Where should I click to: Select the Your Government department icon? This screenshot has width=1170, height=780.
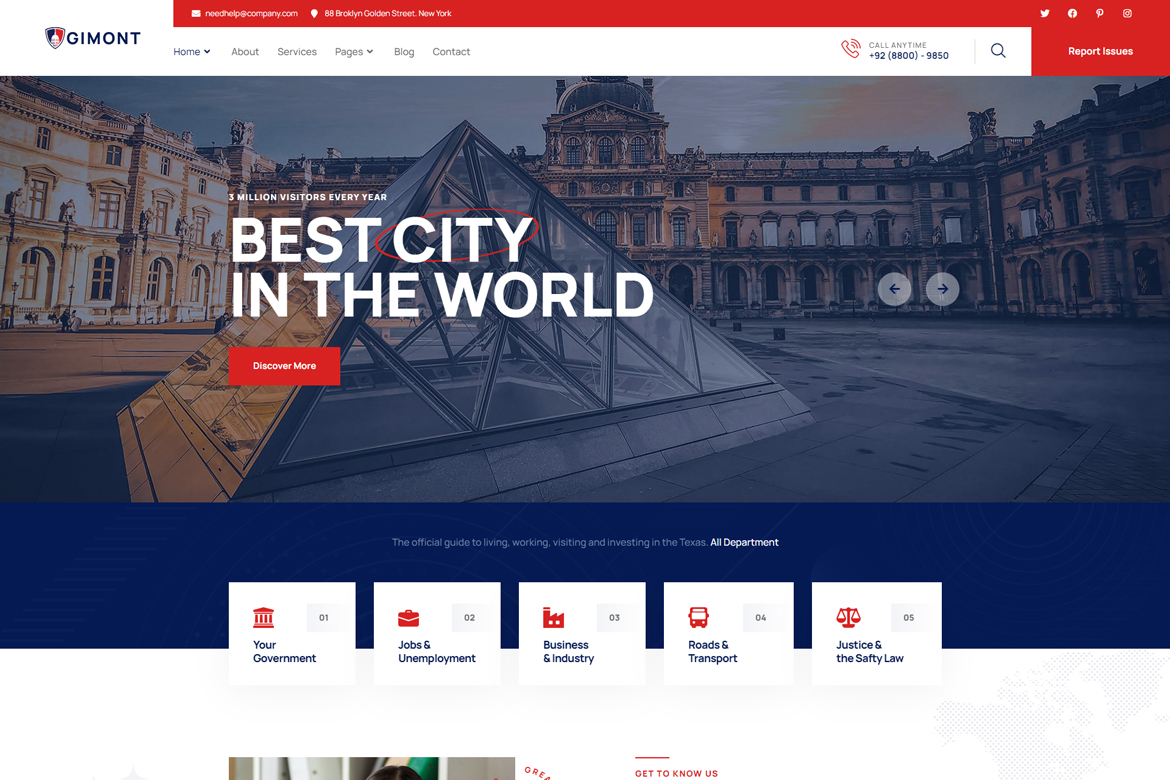coord(262,617)
